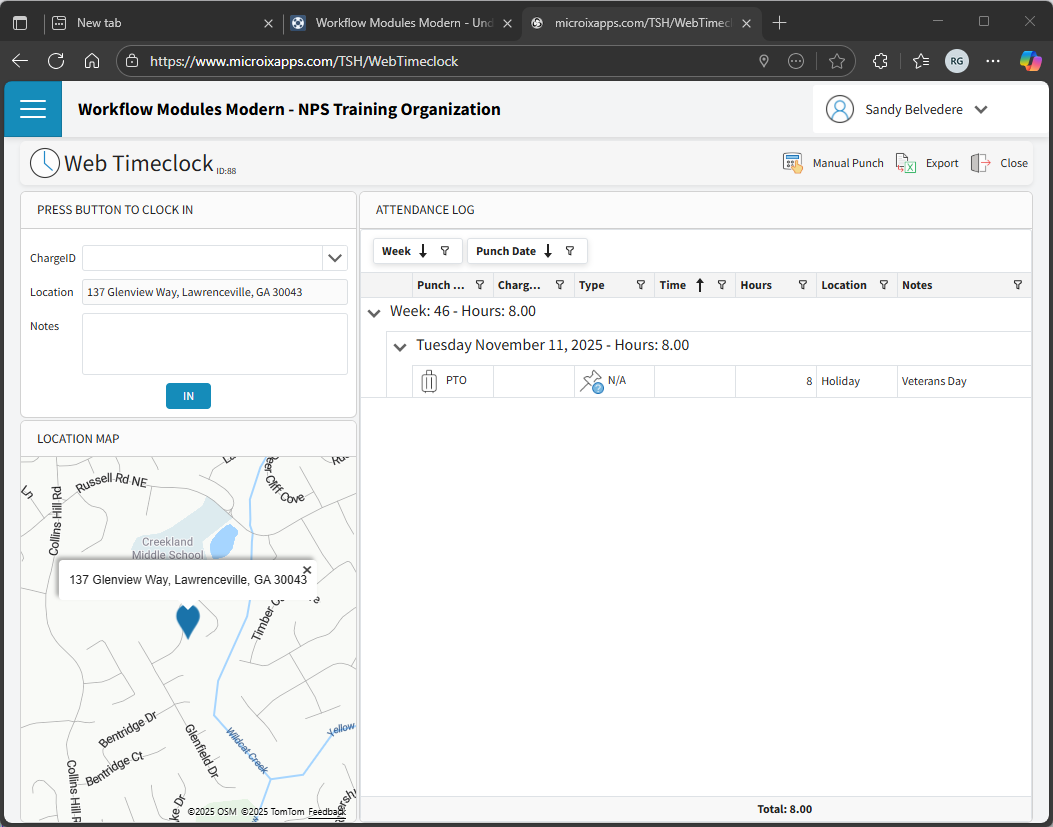1053x827 pixels.
Task: Open the hamburger navigation menu
Action: [33, 109]
